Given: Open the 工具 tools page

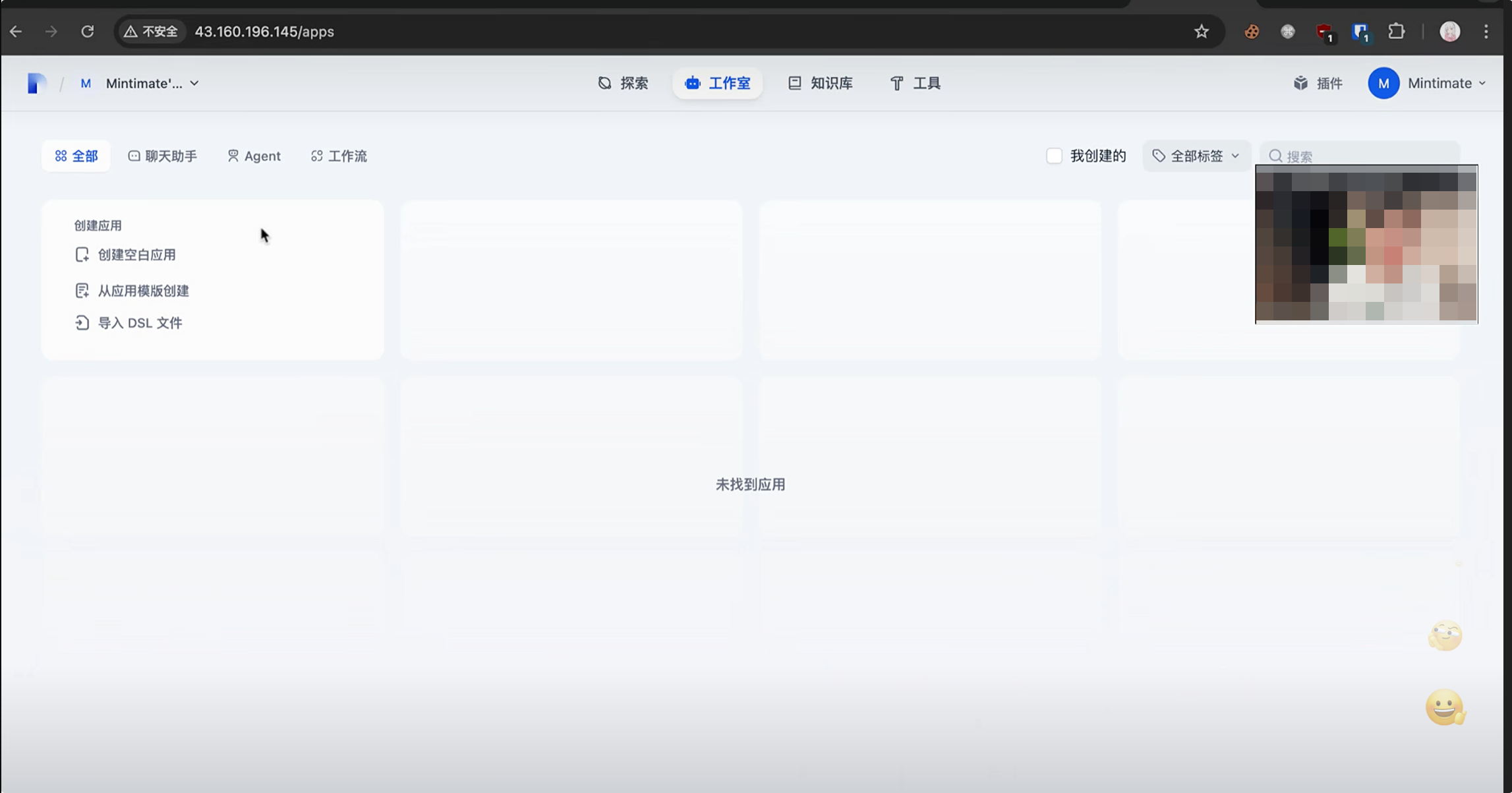Looking at the screenshot, I should coord(915,83).
